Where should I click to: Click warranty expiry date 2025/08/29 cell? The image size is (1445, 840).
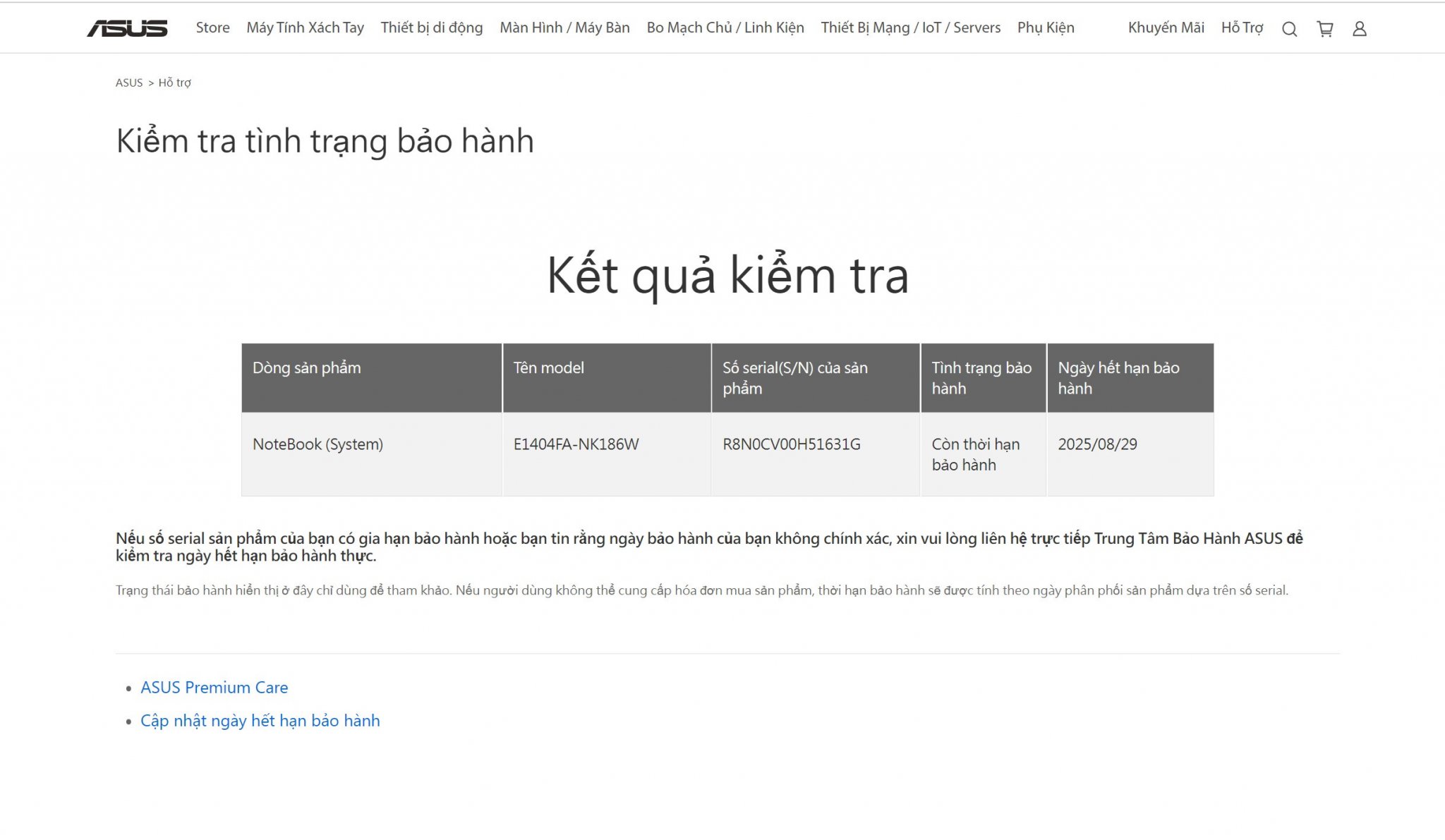[x=1097, y=444]
